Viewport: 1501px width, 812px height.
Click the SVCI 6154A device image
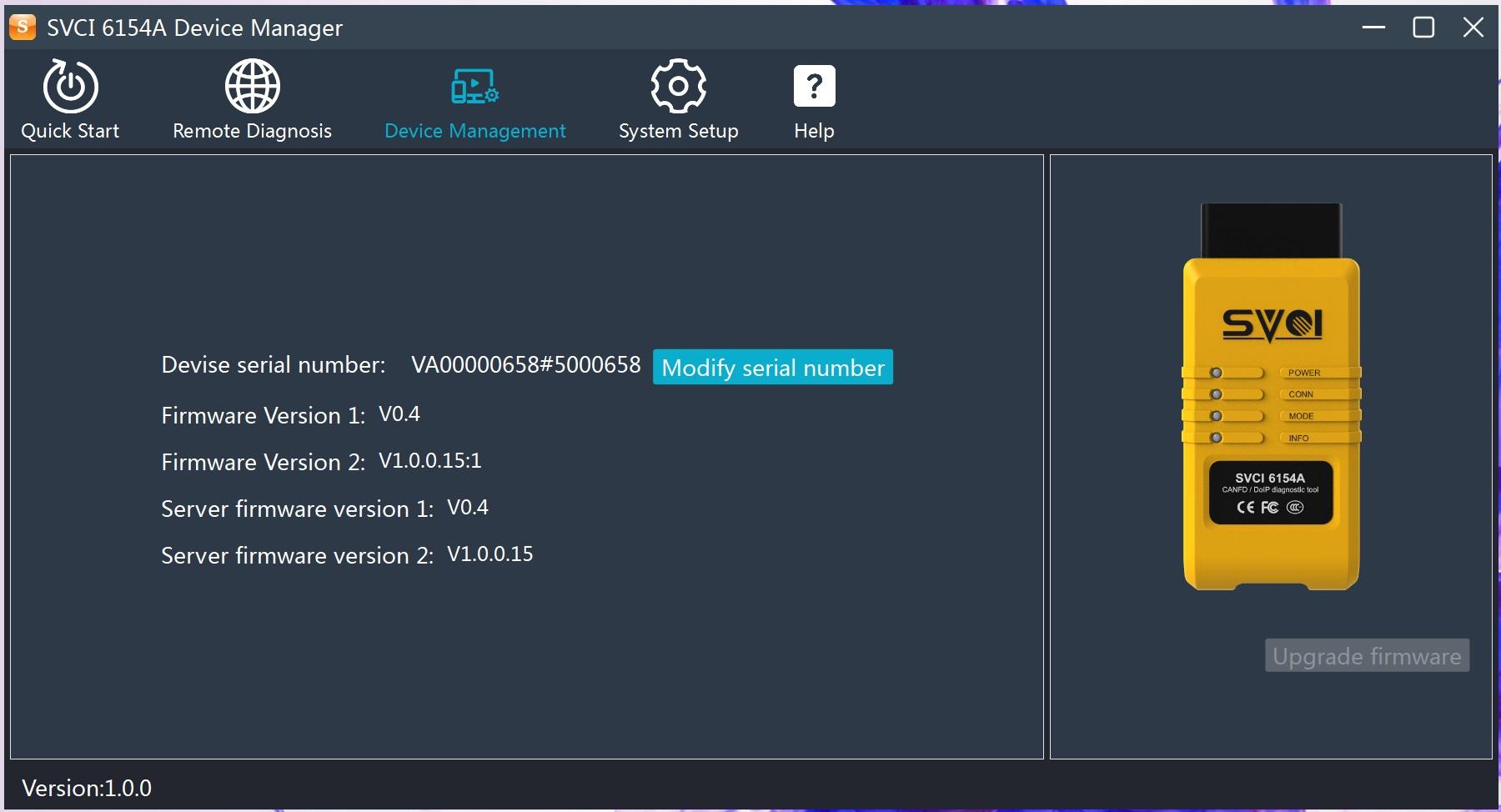pos(1271,397)
